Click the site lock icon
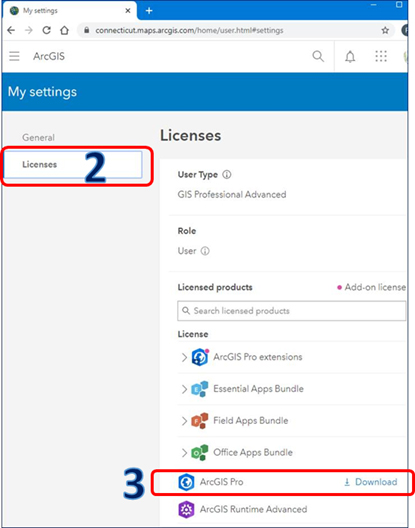Screen dimensions: 415x528 pyautogui.click(x=87, y=30)
